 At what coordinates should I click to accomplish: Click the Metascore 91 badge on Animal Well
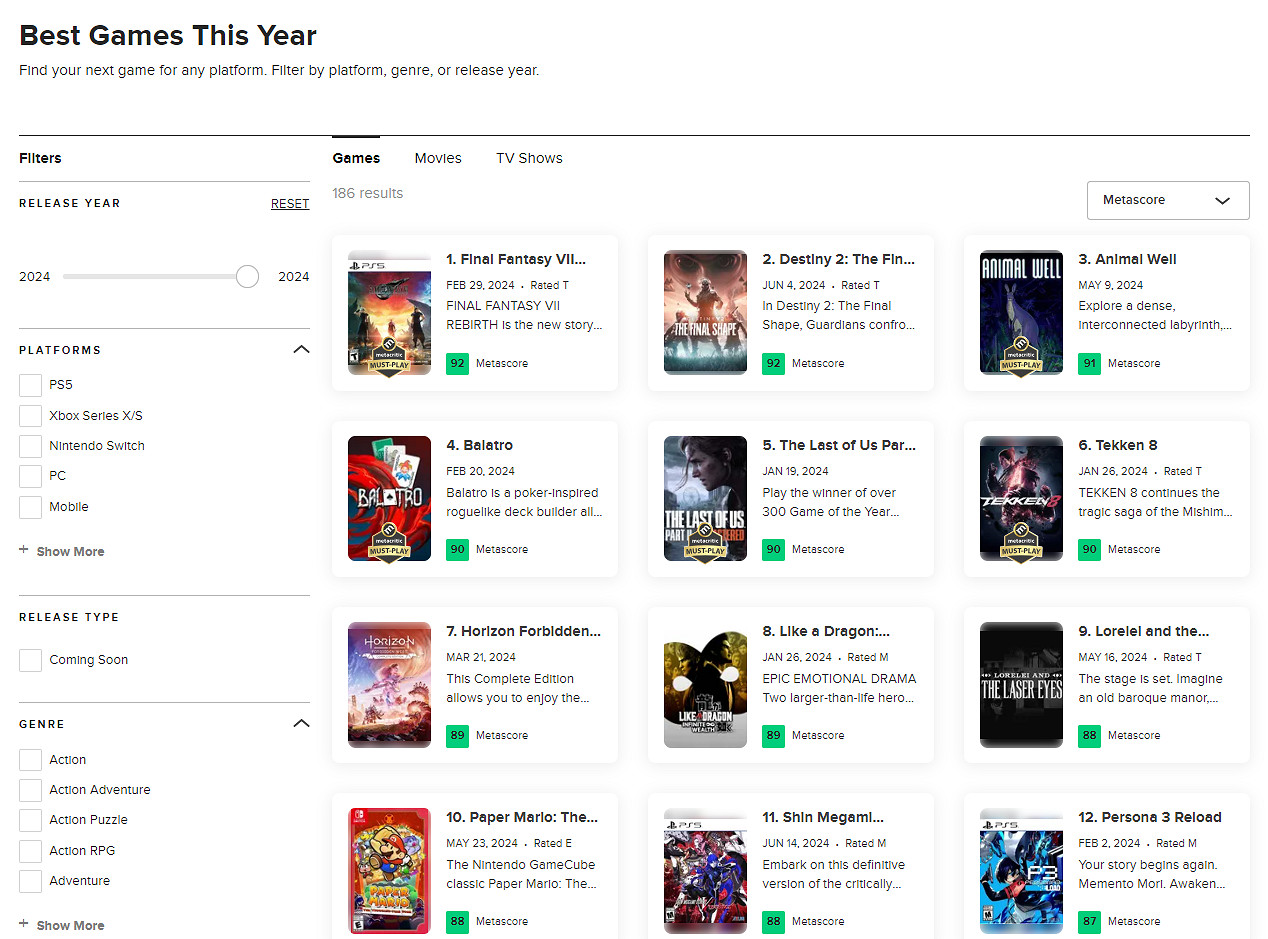point(1089,363)
